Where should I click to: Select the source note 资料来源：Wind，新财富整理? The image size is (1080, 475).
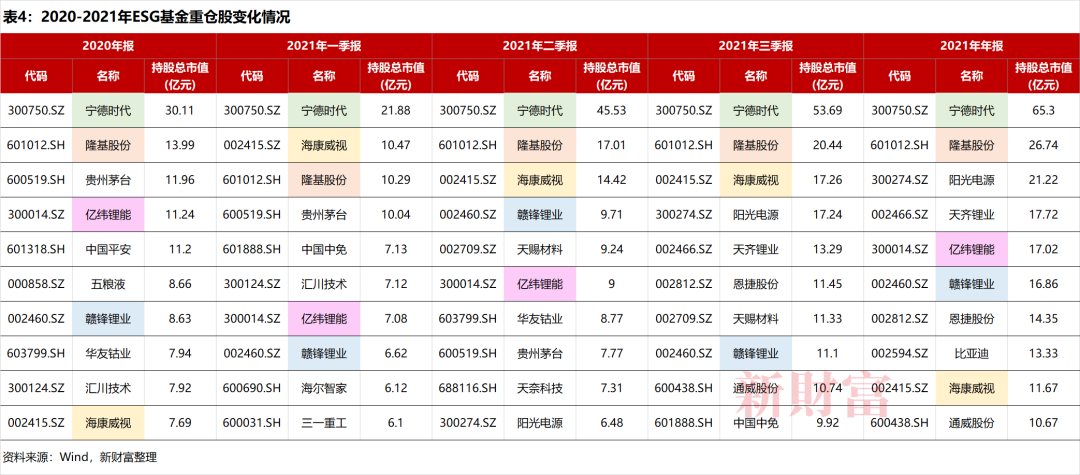coord(80,457)
